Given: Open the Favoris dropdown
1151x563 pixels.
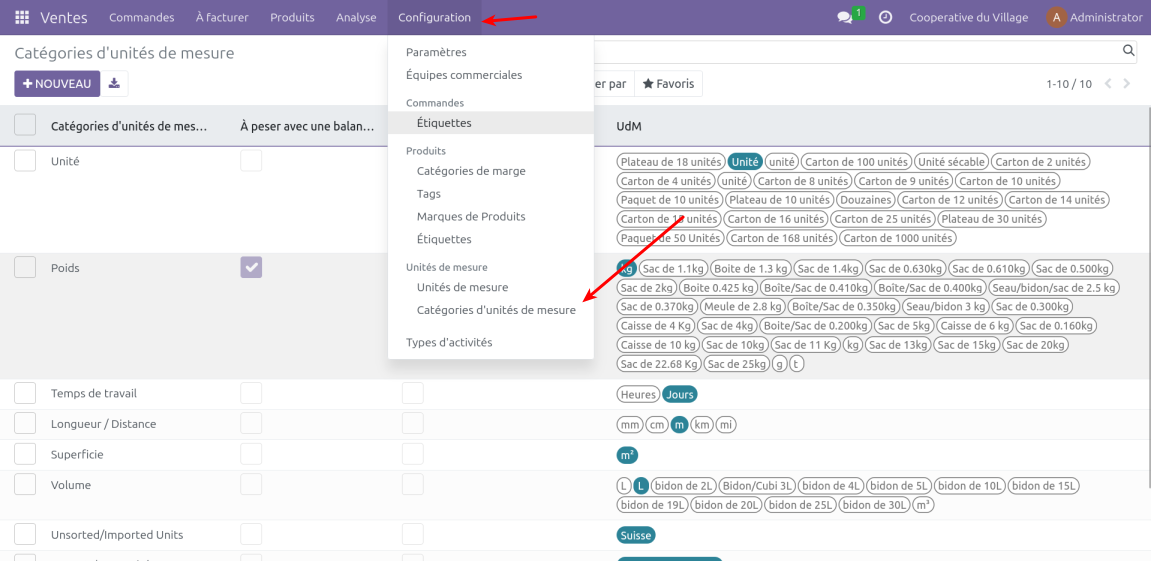Looking at the screenshot, I should click(668, 84).
